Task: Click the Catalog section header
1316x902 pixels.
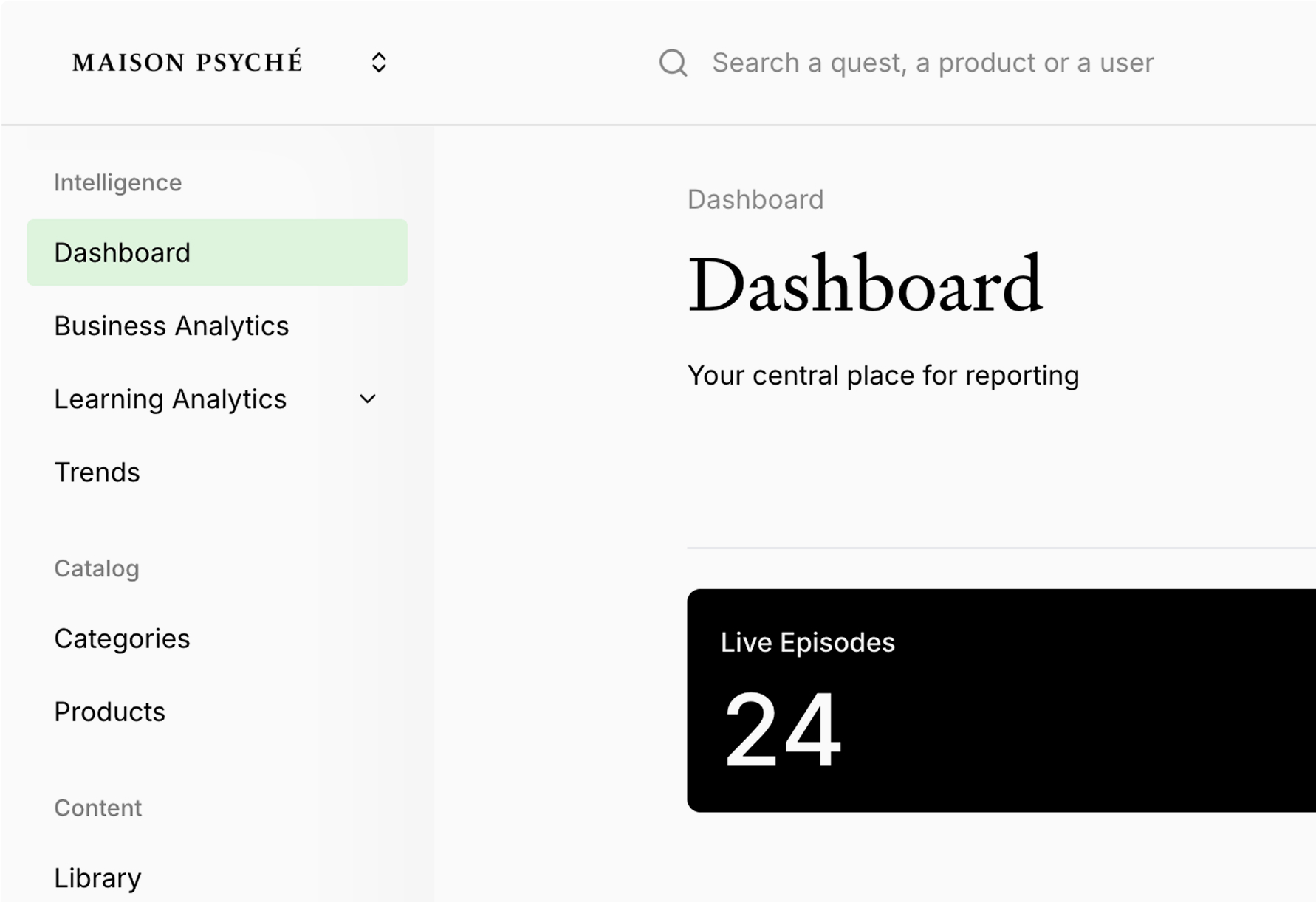Action: [96, 568]
